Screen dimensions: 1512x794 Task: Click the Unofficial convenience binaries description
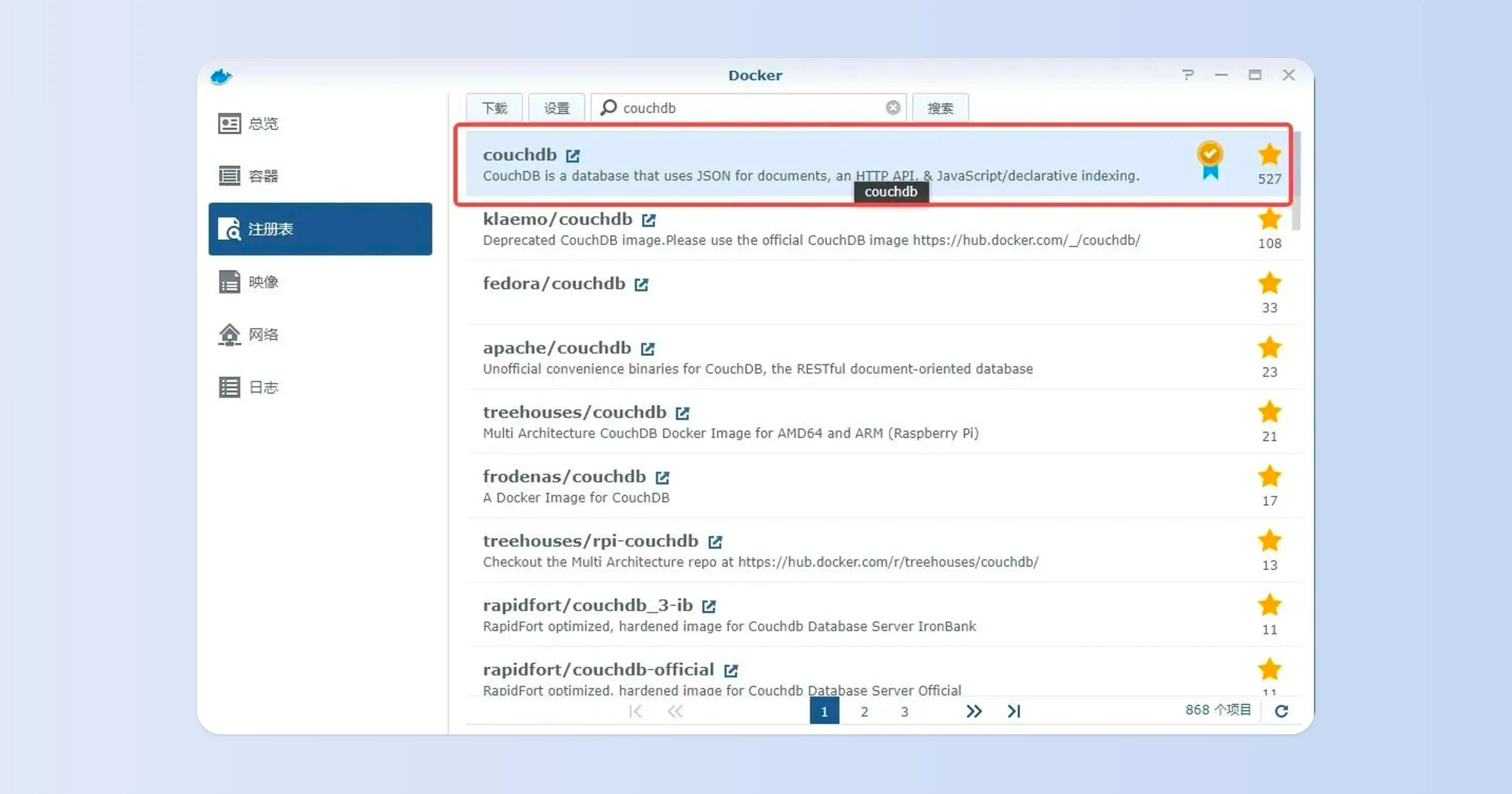[758, 369]
